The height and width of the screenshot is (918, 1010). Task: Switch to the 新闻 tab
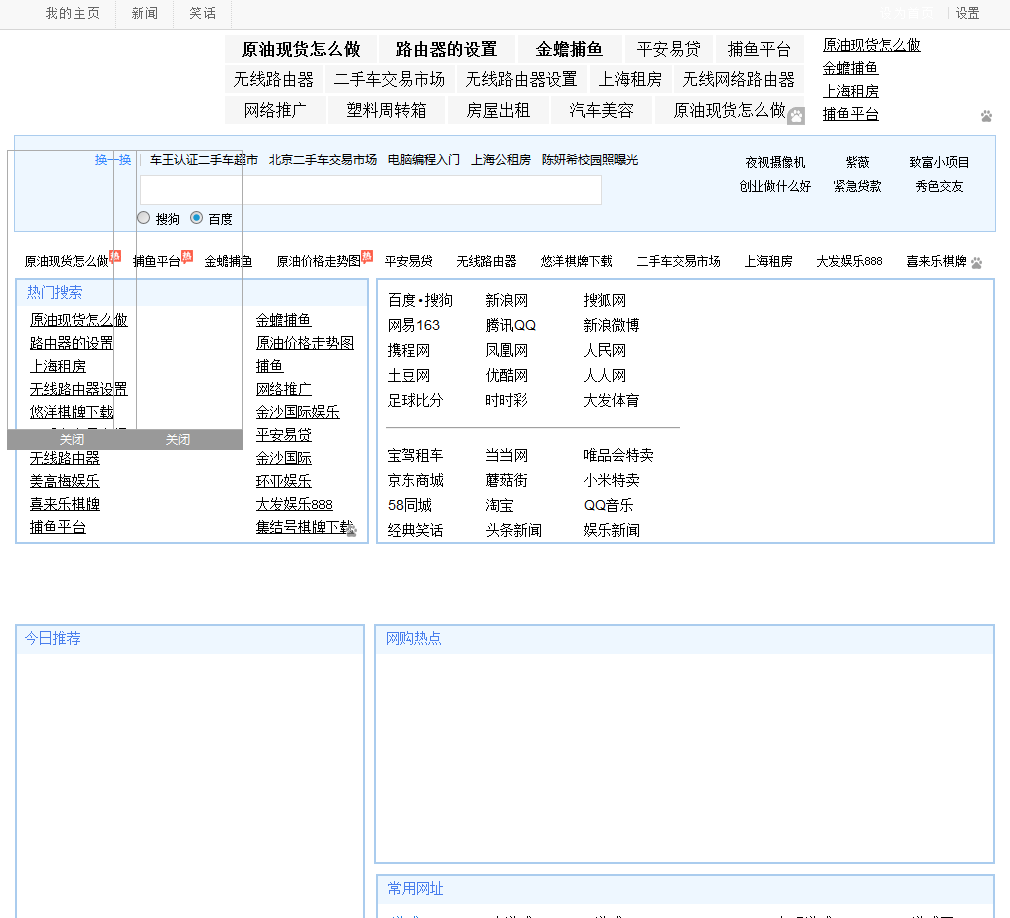pos(145,14)
